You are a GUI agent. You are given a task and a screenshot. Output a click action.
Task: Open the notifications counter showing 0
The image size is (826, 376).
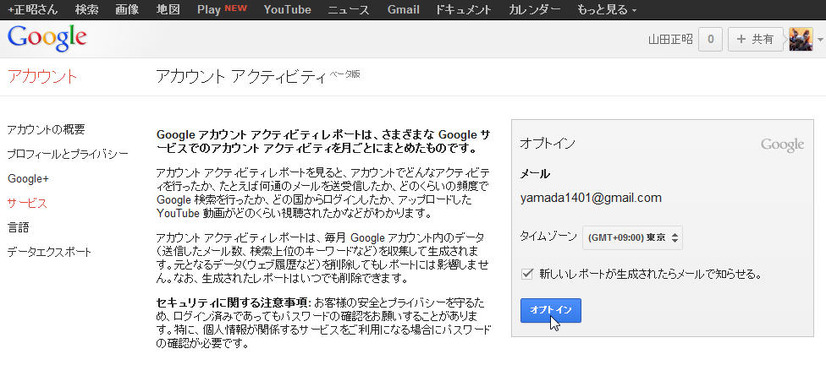710,39
